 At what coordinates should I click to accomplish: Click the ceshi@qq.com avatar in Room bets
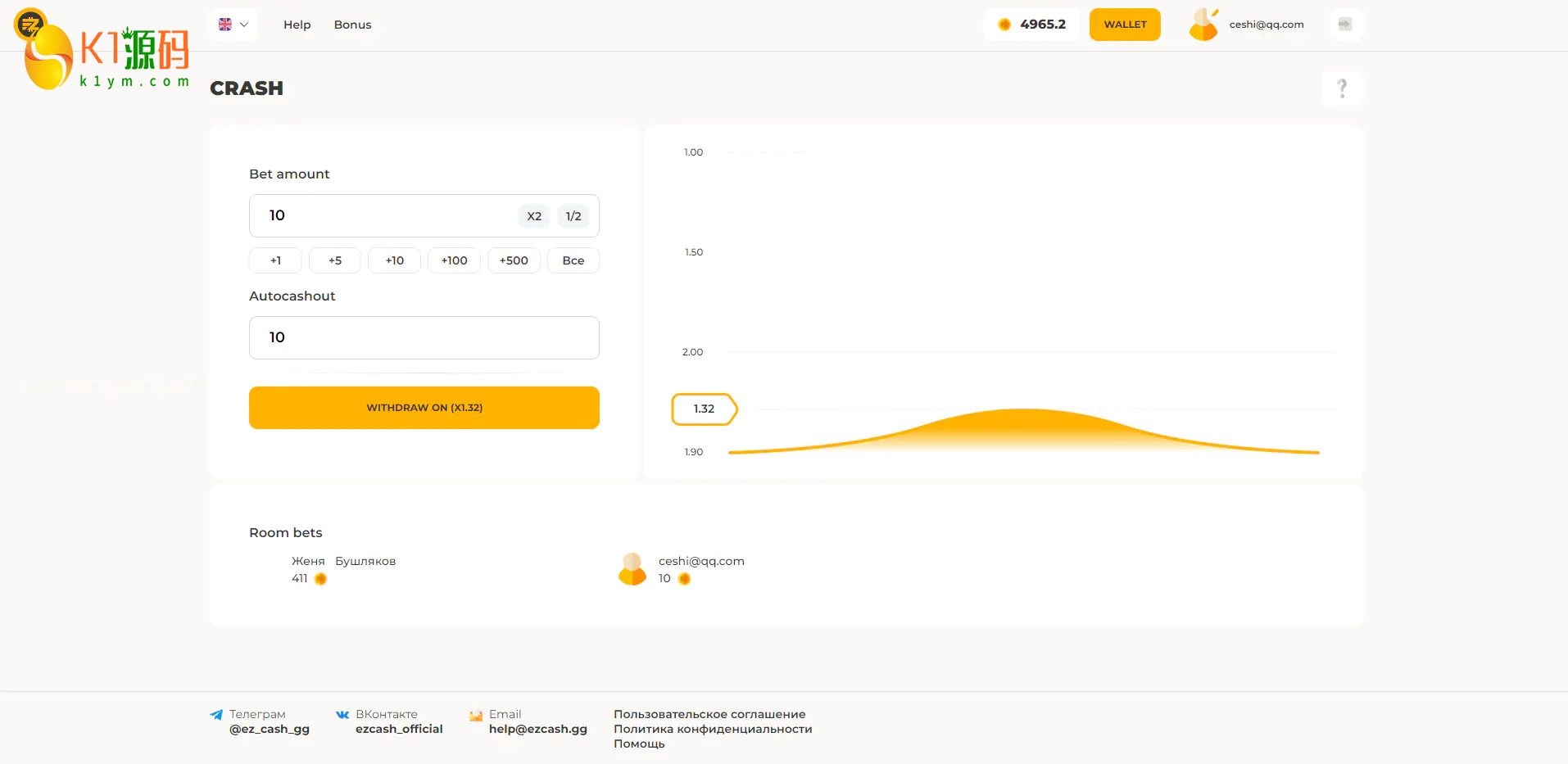632,569
